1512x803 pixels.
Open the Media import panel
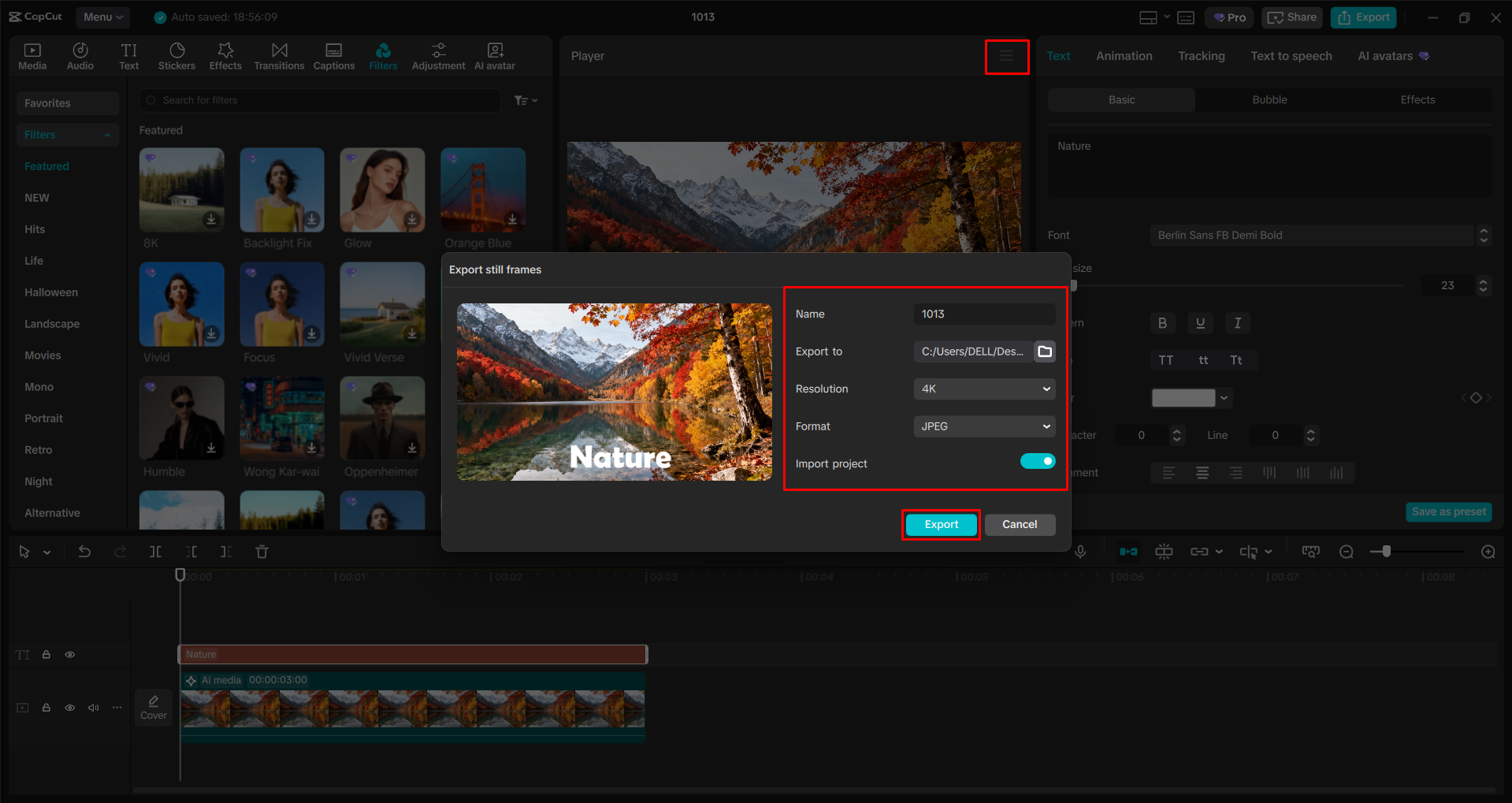(x=32, y=55)
